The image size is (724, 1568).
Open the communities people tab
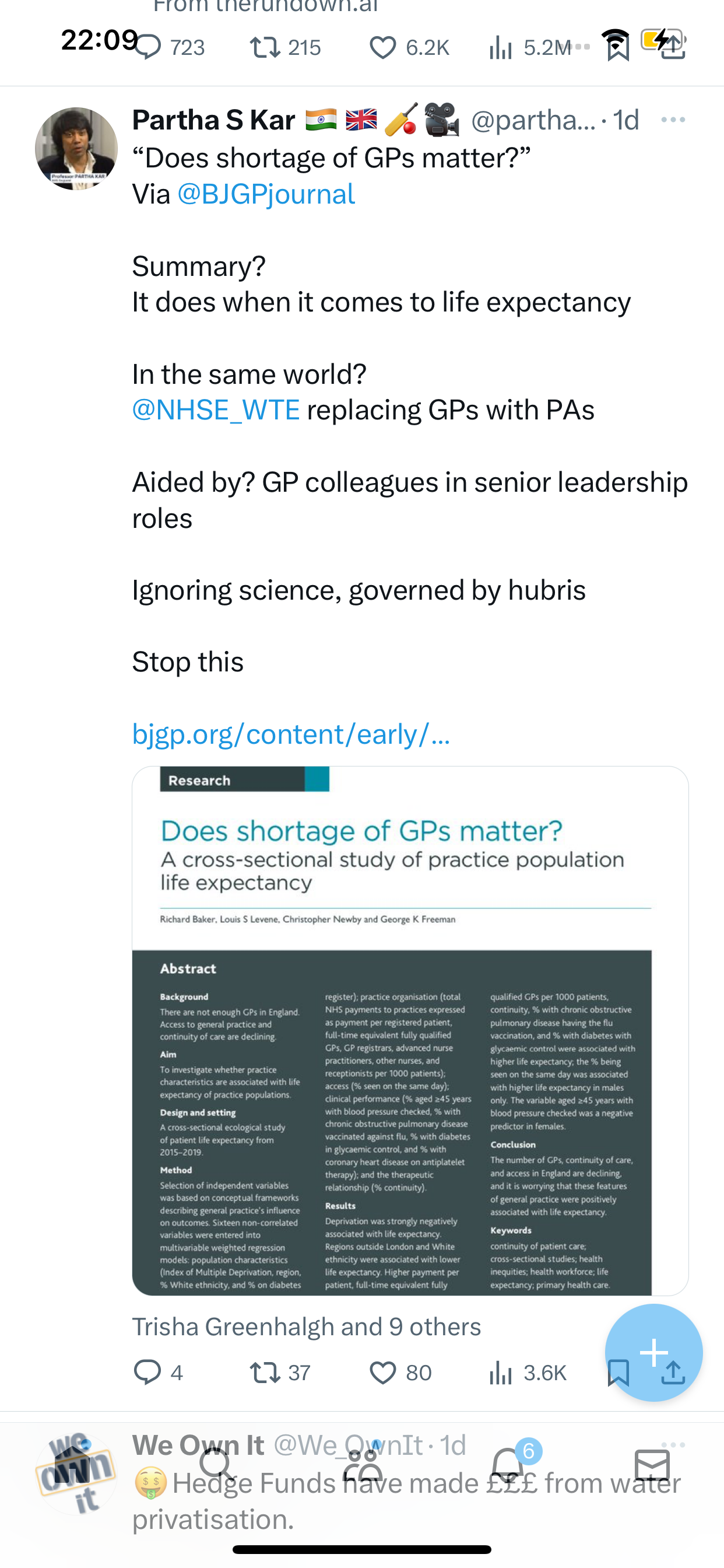click(x=363, y=1464)
